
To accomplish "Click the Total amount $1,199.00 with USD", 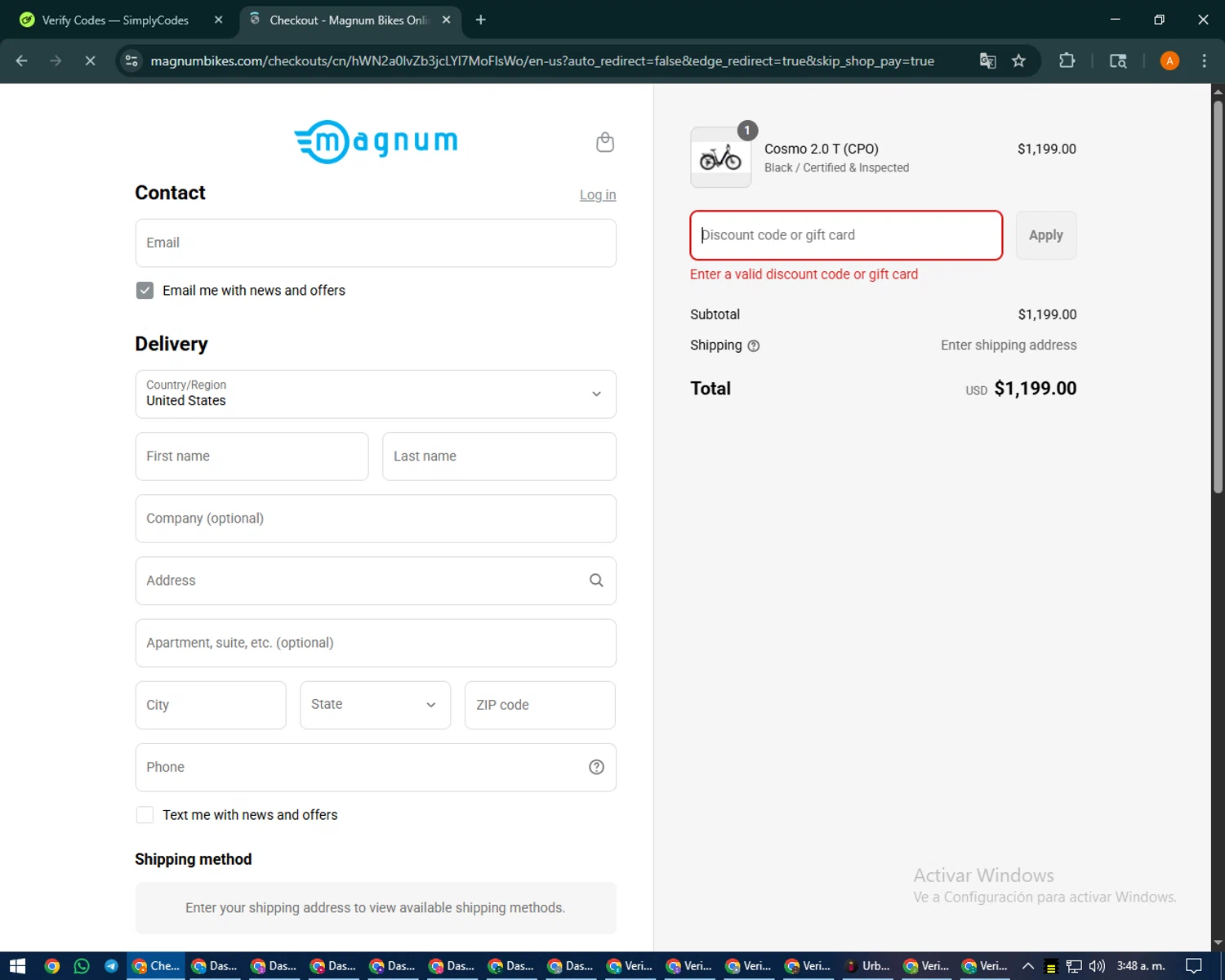I will 1021,389.
